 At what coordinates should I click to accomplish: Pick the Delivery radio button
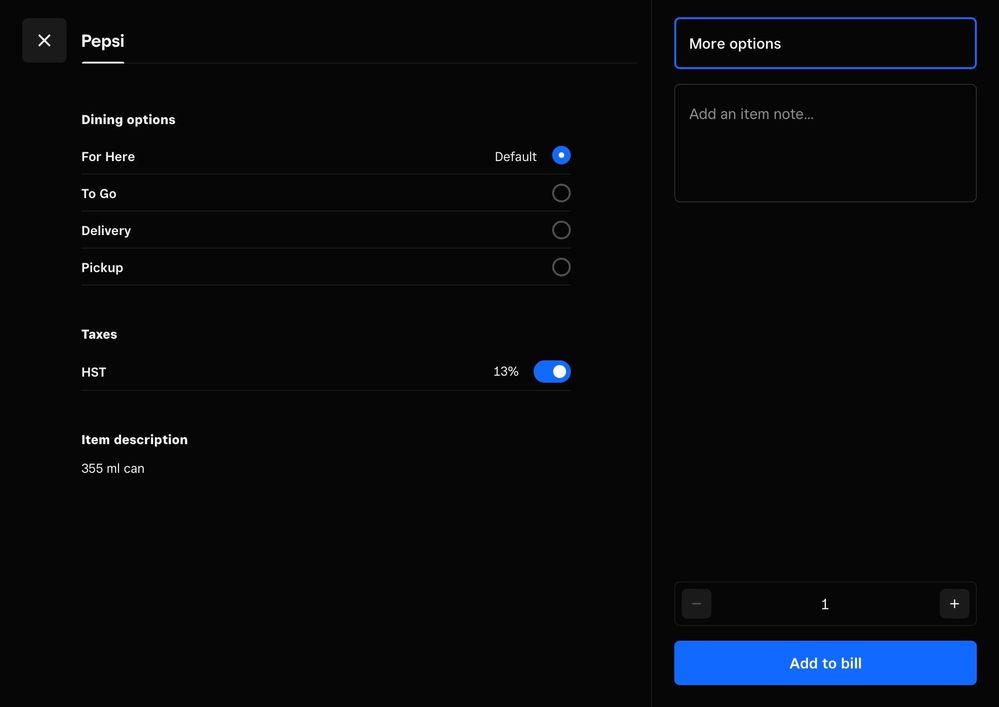click(561, 230)
